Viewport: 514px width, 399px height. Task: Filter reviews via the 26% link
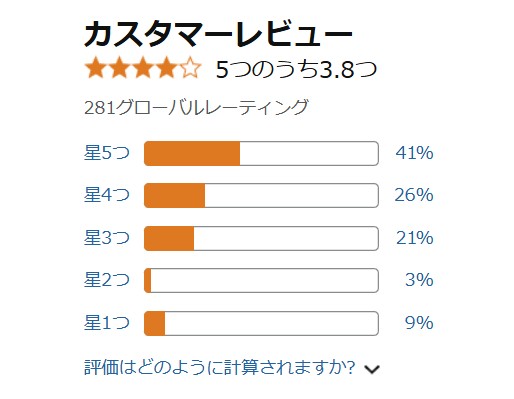[414, 195]
